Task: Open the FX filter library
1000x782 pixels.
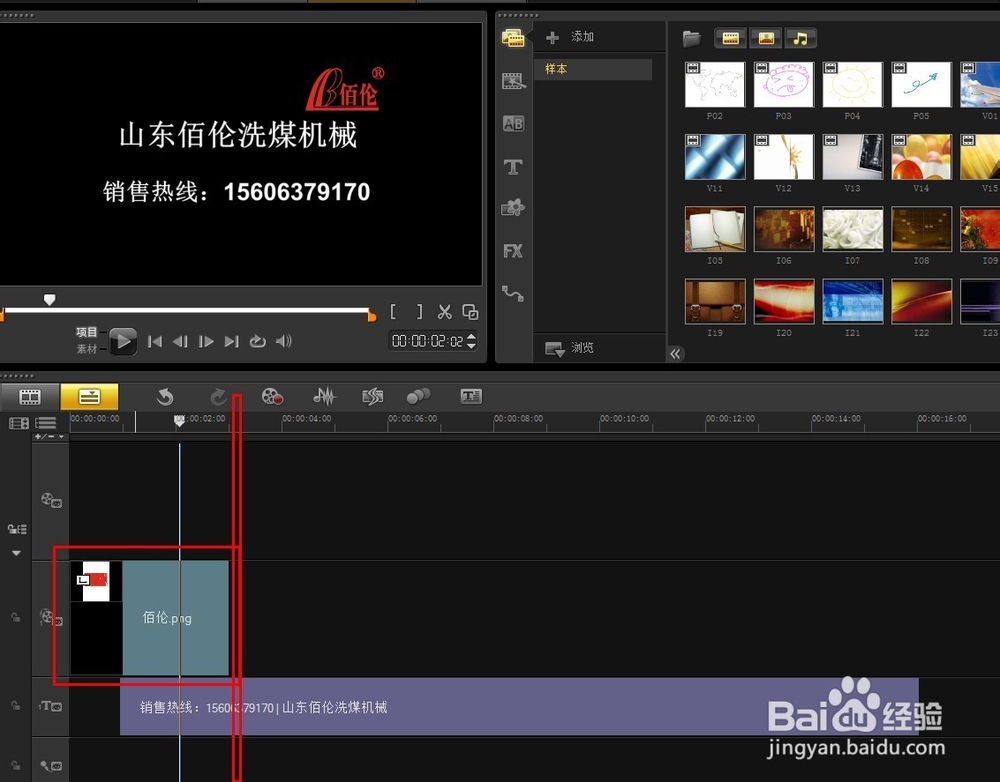Action: (x=513, y=251)
